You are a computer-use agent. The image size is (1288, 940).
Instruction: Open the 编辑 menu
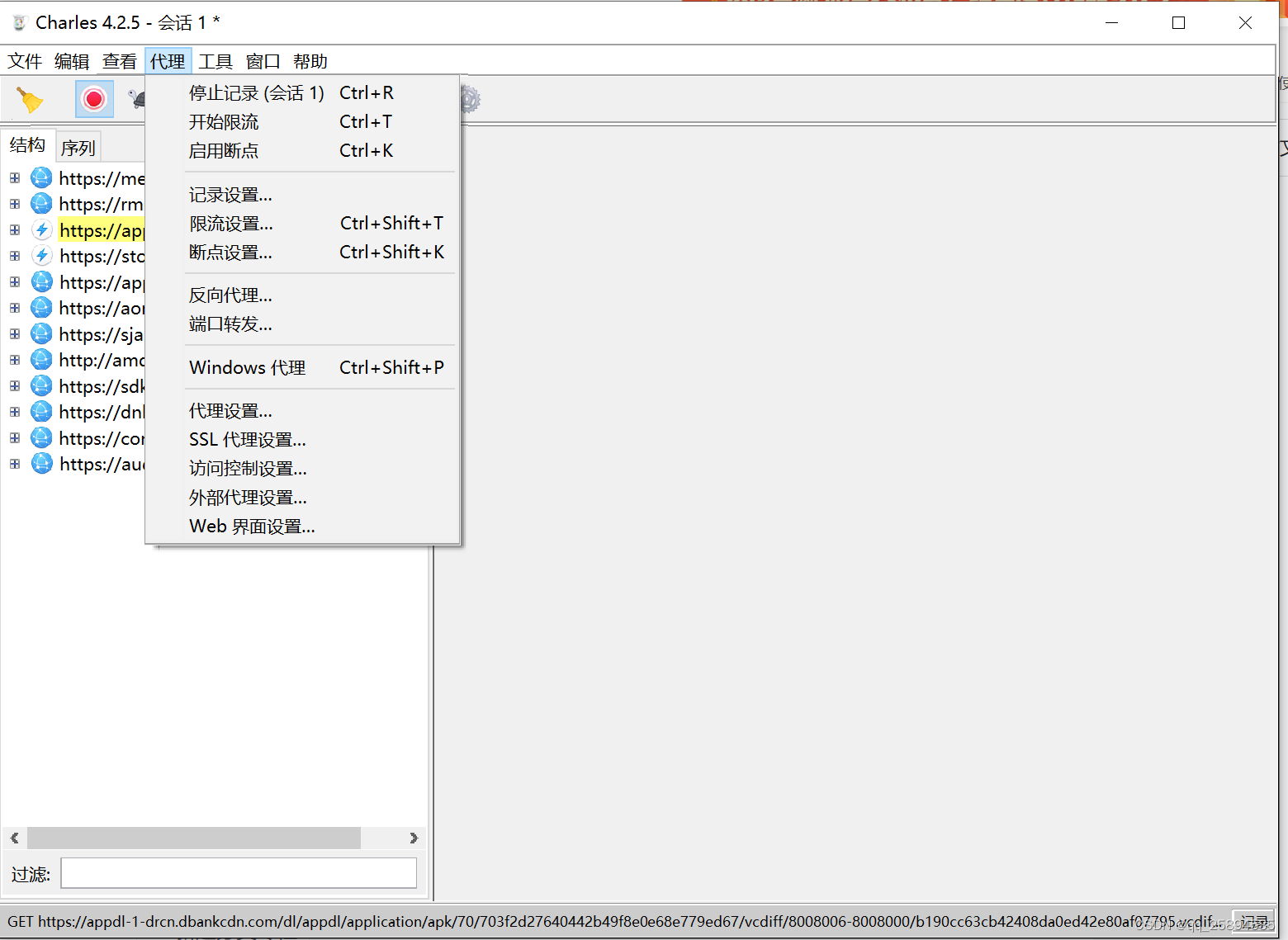[x=72, y=61]
